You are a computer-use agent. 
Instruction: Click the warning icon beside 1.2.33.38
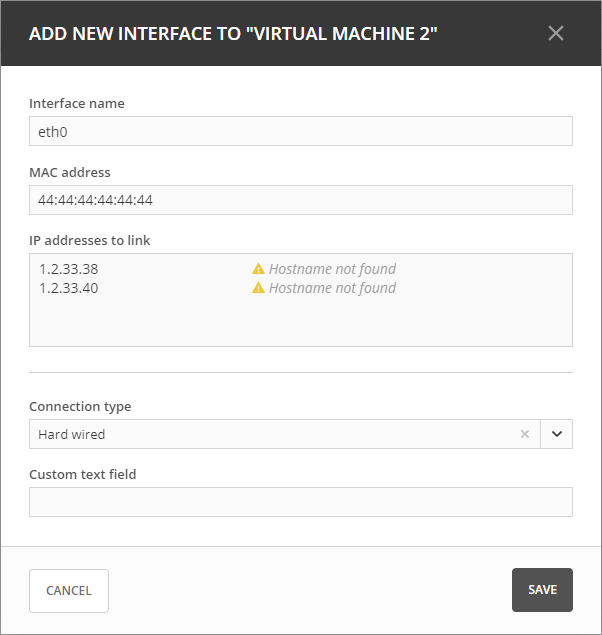pos(258,269)
